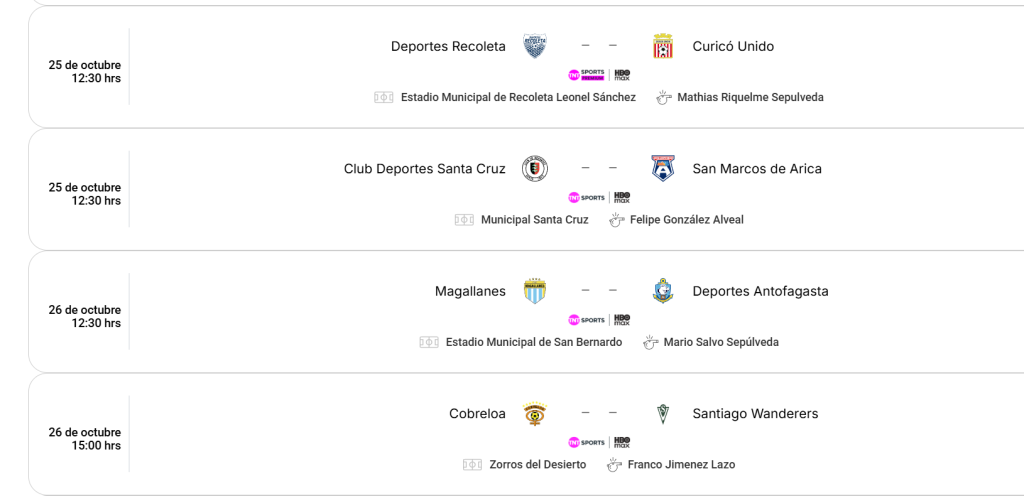Click stadium icon beside Zorros del Desierto
The width and height of the screenshot is (1024, 496).
click(472, 465)
